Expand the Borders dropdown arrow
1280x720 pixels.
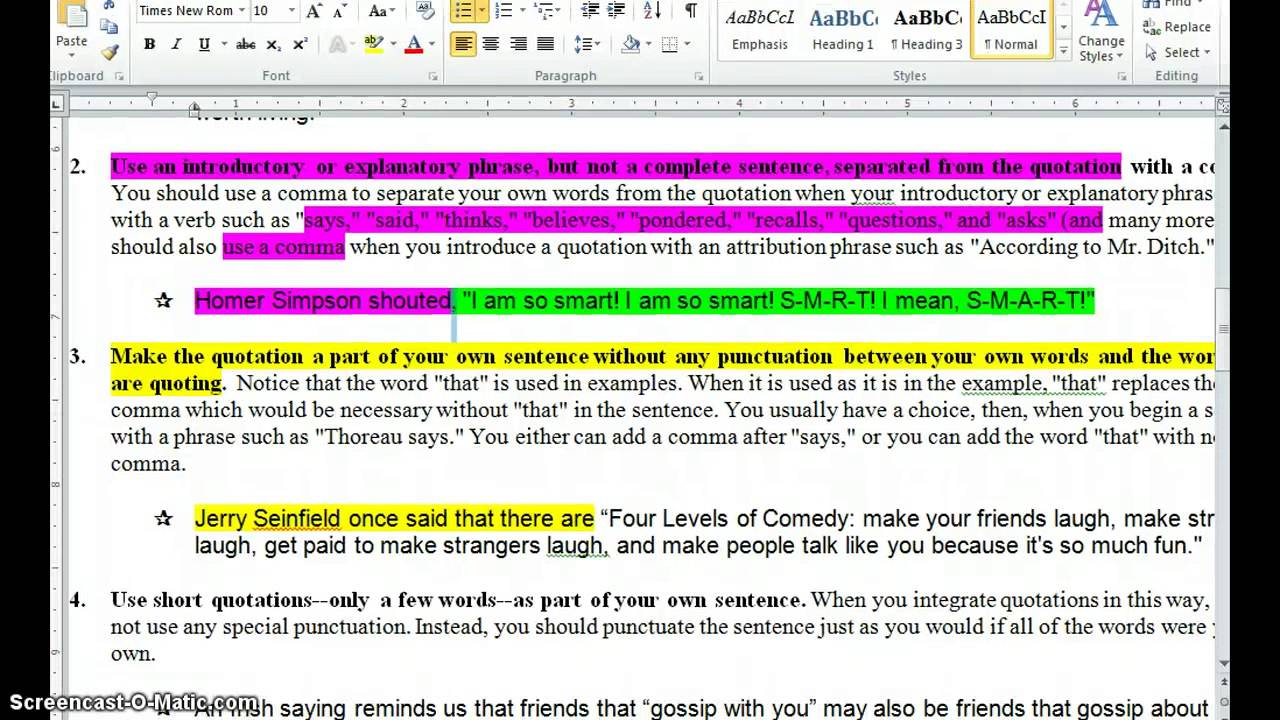point(688,44)
